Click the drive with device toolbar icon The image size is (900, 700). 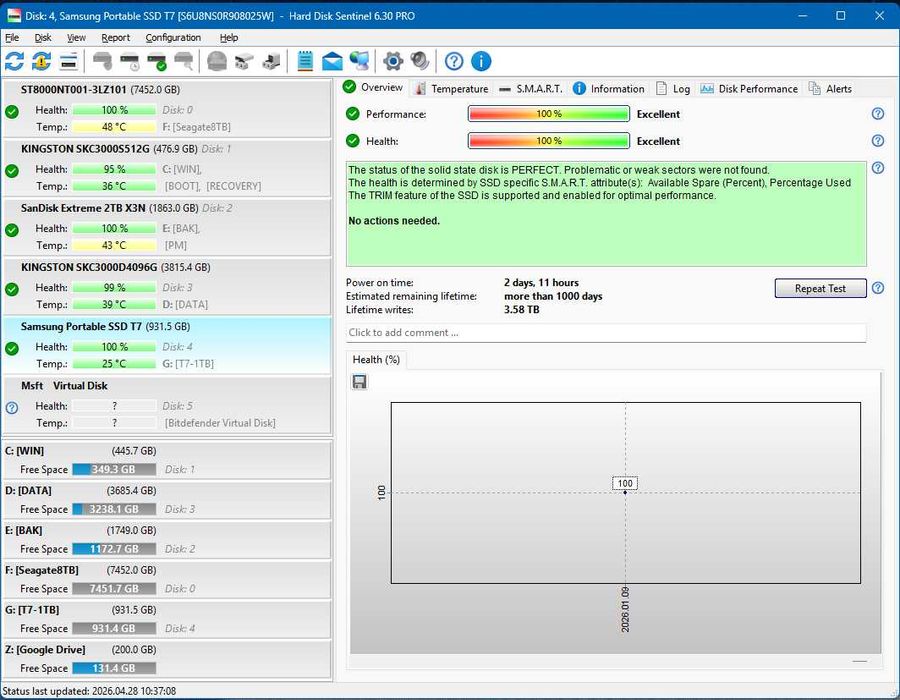(271, 61)
